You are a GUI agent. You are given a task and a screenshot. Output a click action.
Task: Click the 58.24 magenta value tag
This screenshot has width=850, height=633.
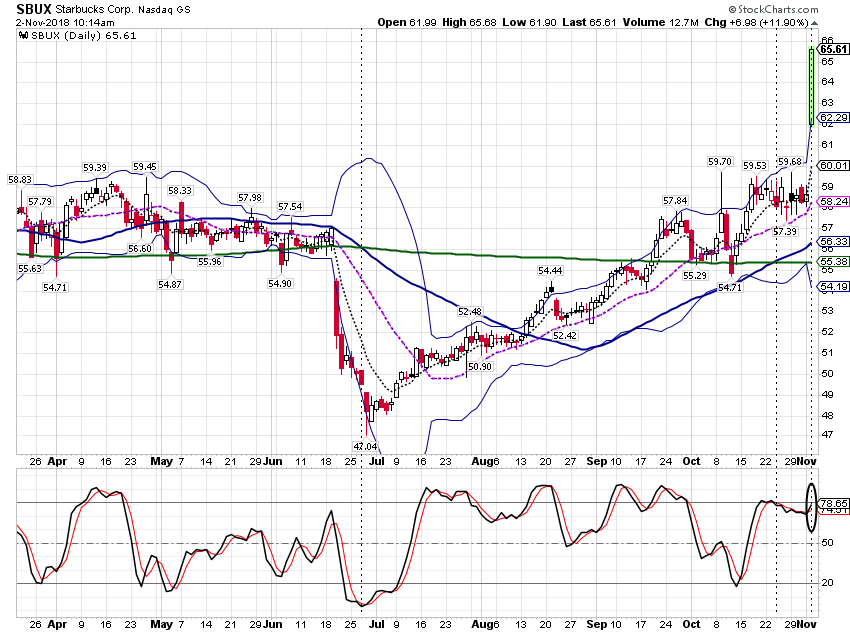click(x=834, y=202)
